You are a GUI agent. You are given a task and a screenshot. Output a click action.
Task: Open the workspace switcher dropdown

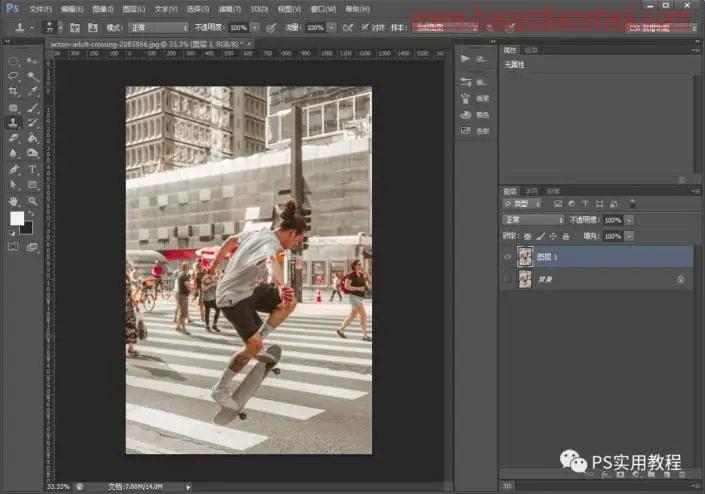[661, 28]
